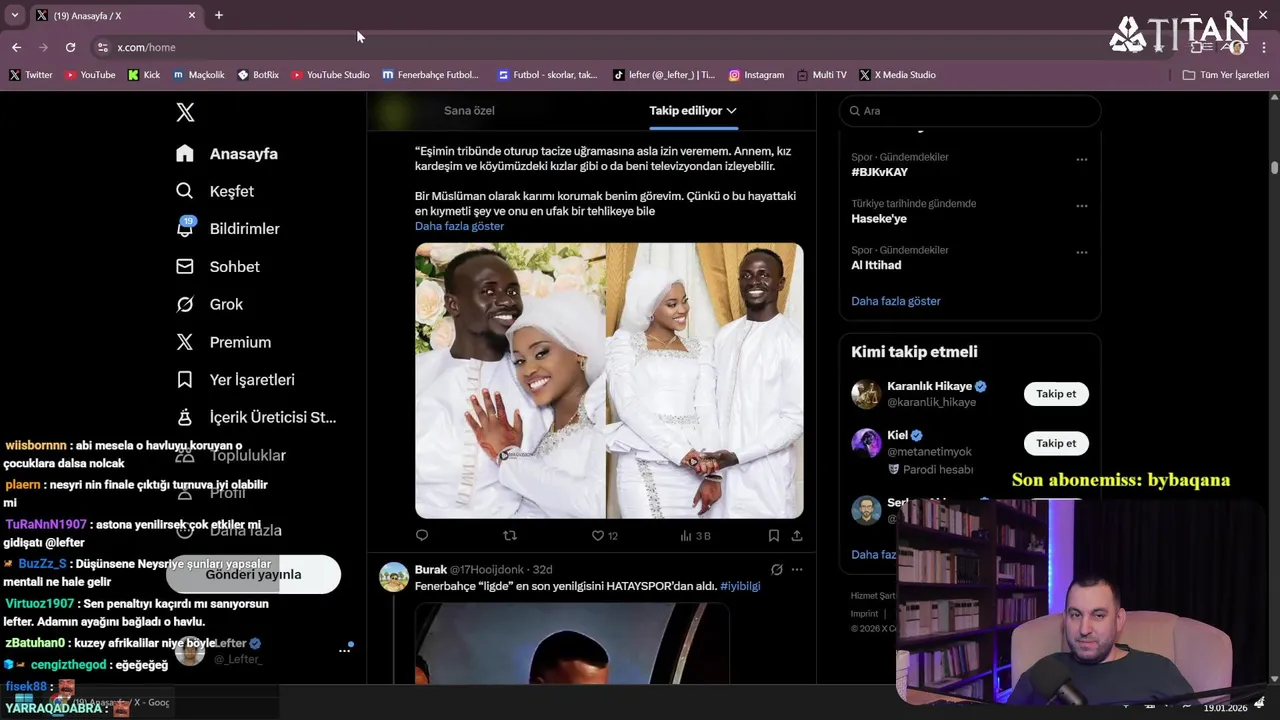Image resolution: width=1280 pixels, height=720 pixels.
Task: Reload the x.com page
Action: 70,47
